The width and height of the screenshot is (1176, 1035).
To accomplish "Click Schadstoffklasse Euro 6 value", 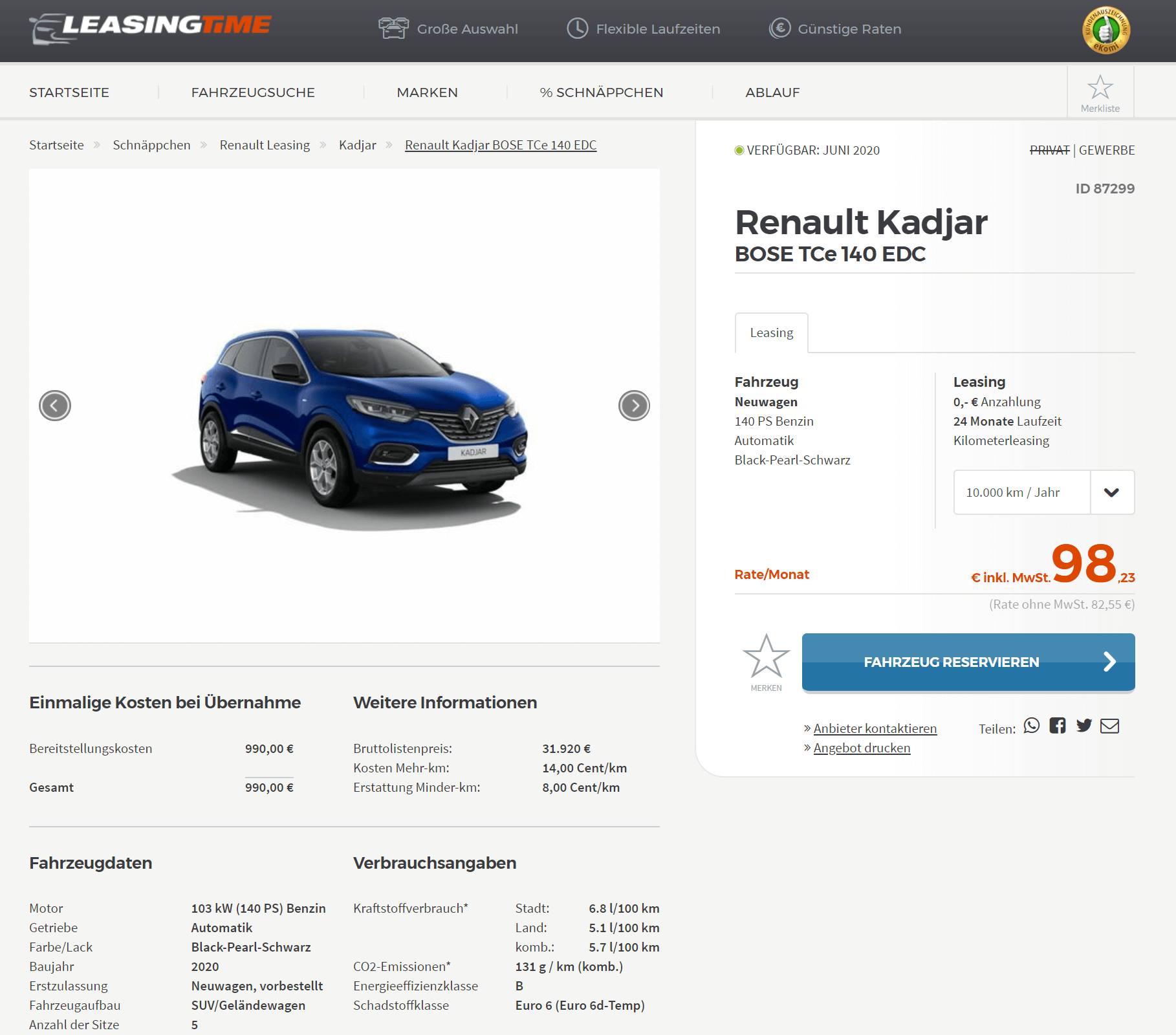I will (x=580, y=1005).
